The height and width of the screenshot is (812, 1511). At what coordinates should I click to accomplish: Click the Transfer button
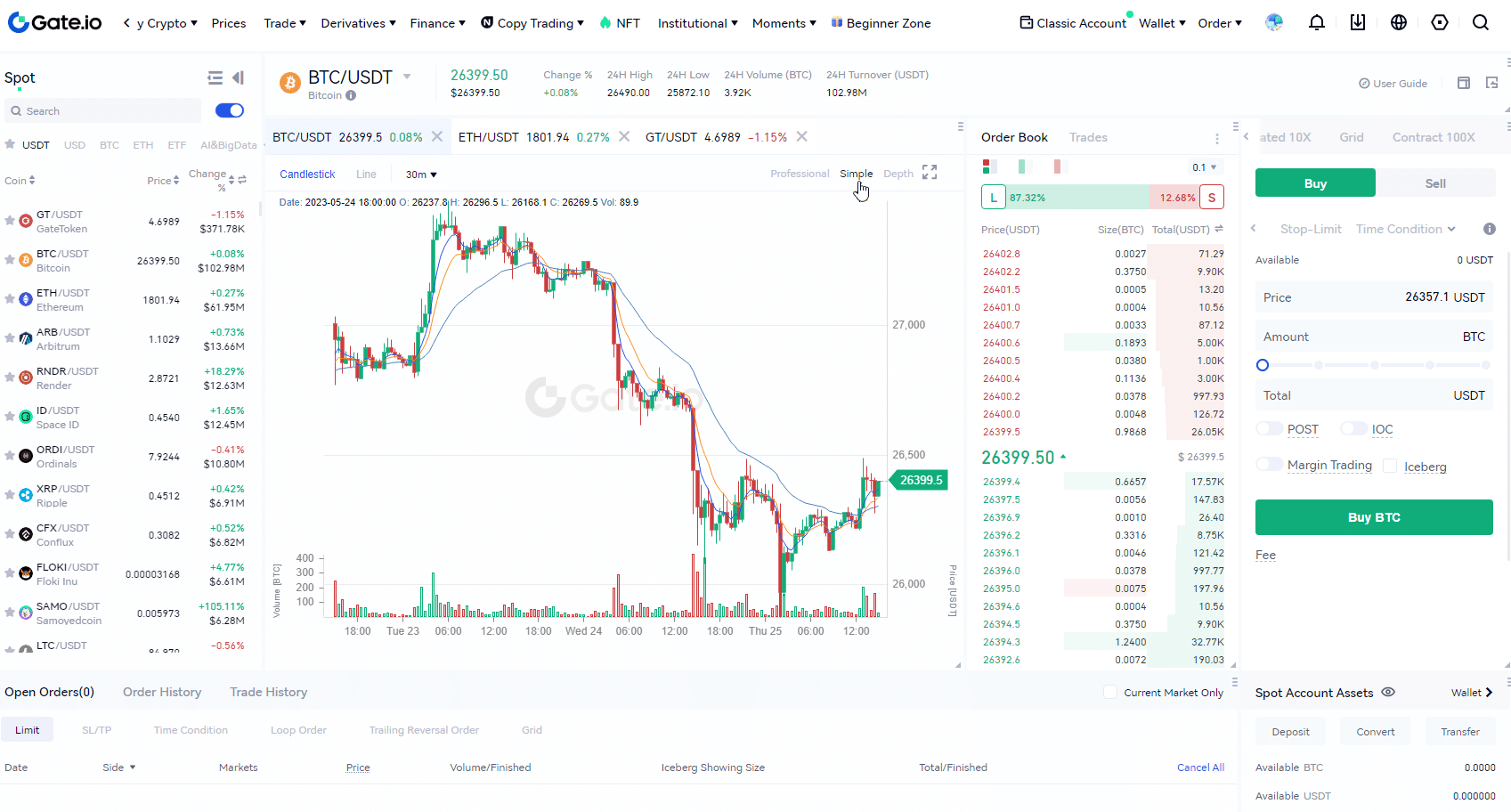(1460, 732)
